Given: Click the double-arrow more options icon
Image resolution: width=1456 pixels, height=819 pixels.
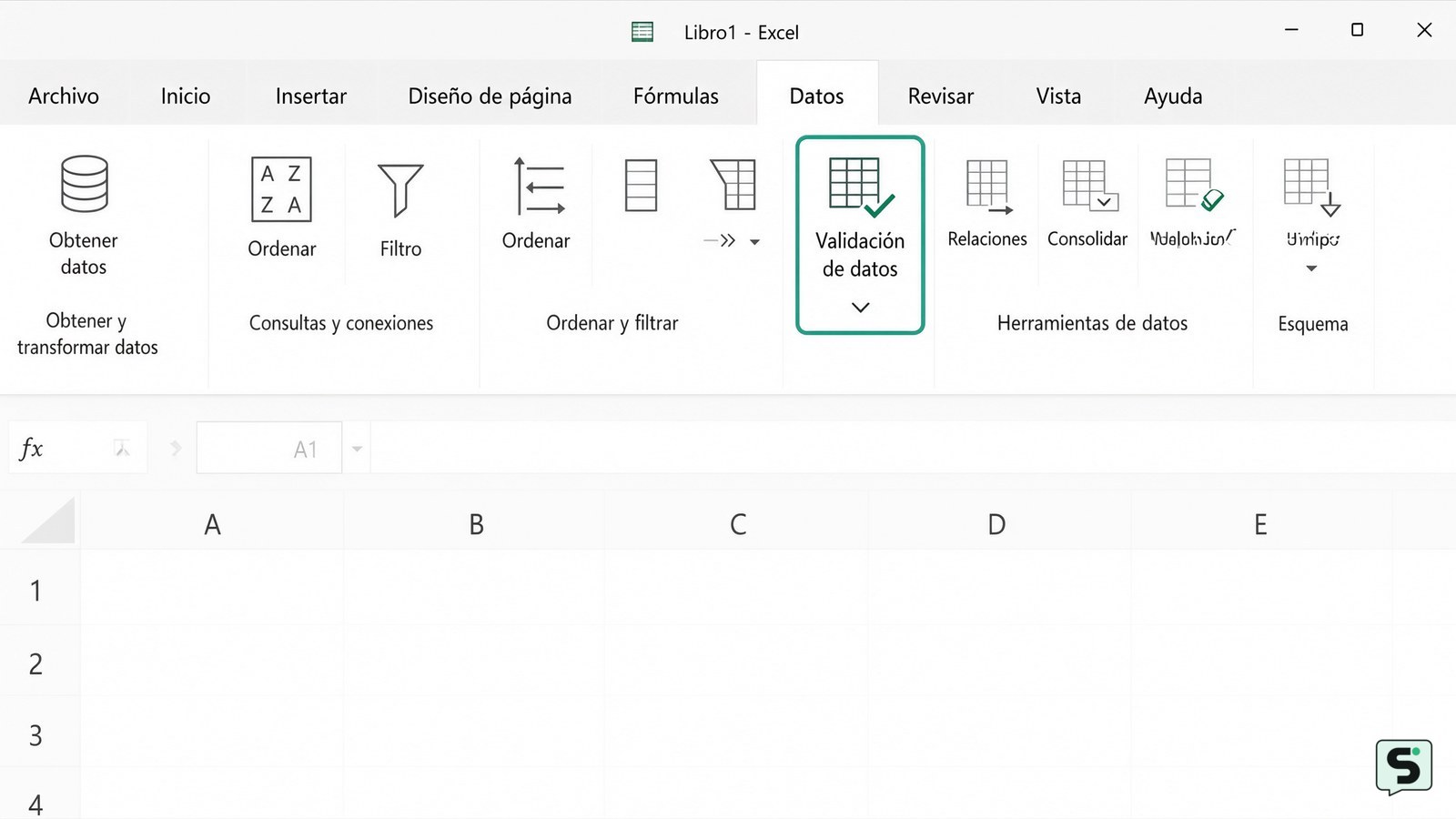Looking at the screenshot, I should (720, 241).
